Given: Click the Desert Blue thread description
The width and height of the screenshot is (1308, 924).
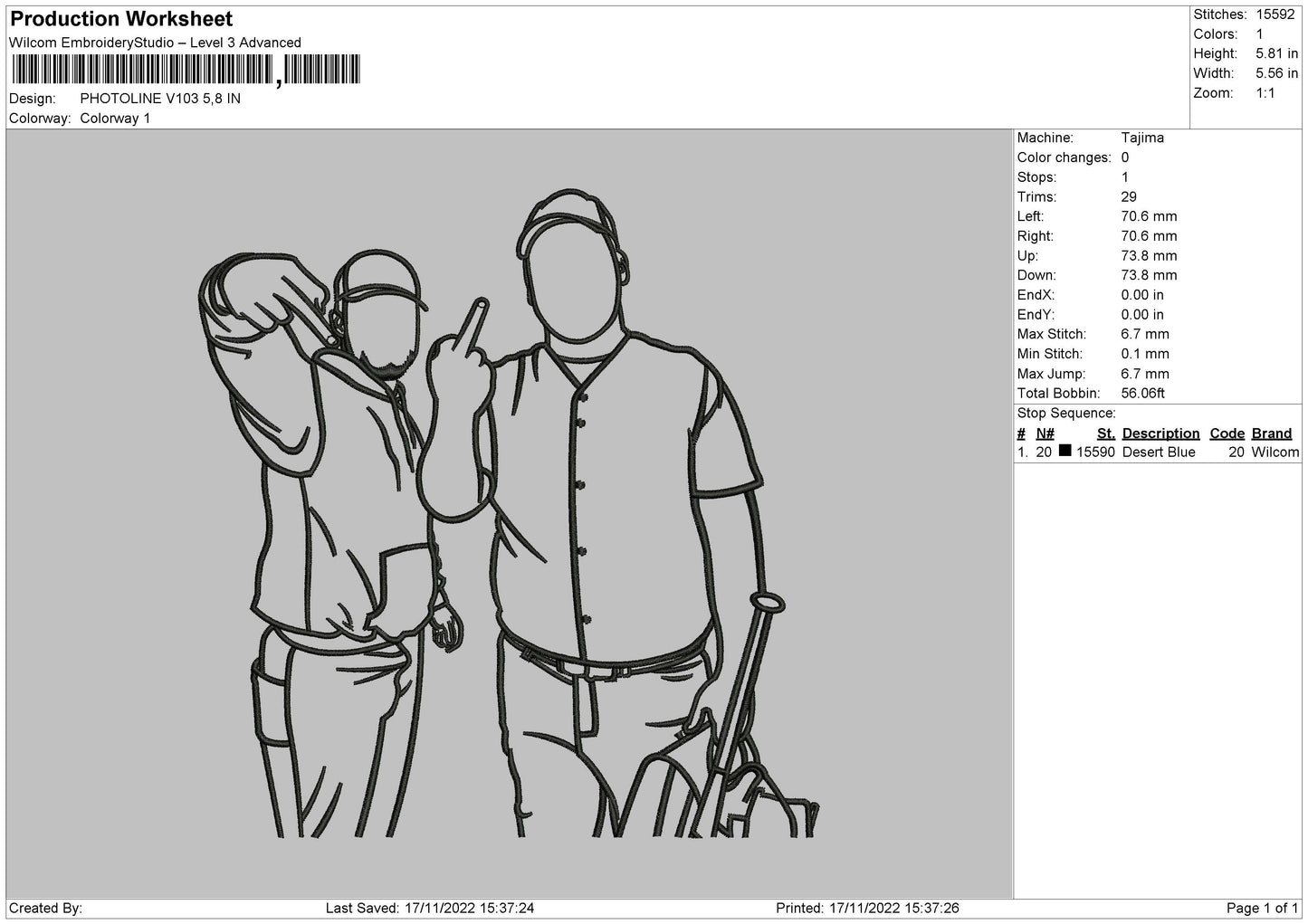Looking at the screenshot, I should (1159, 452).
